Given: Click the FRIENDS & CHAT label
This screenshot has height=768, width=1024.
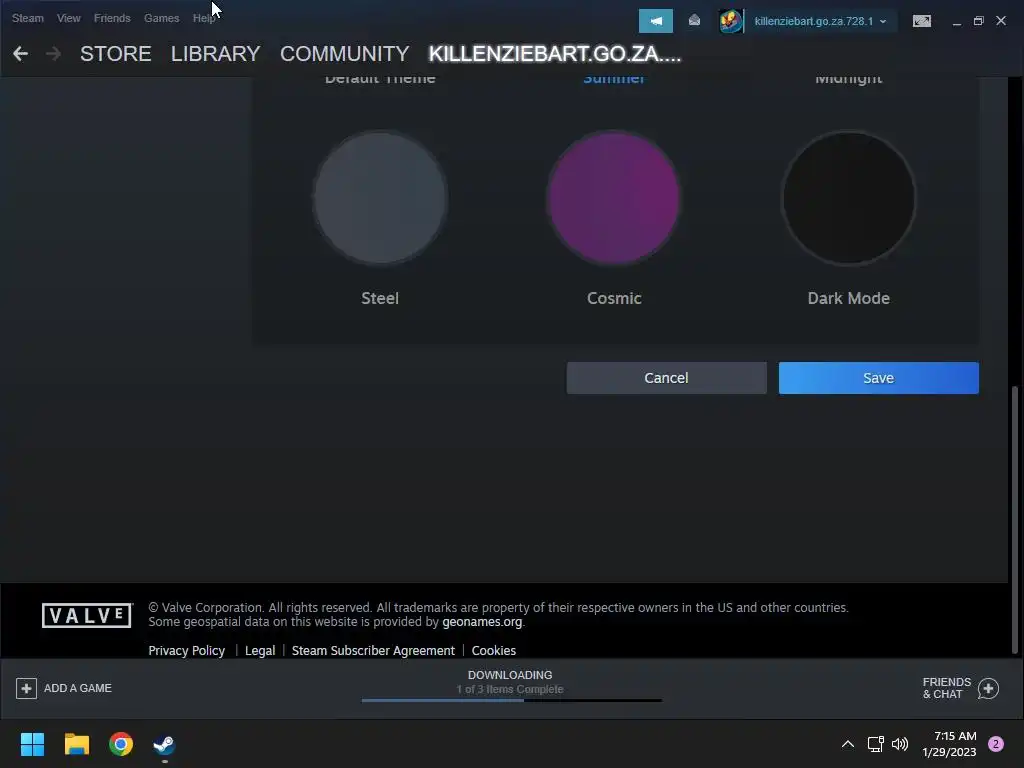Looking at the screenshot, I should tap(947, 688).
